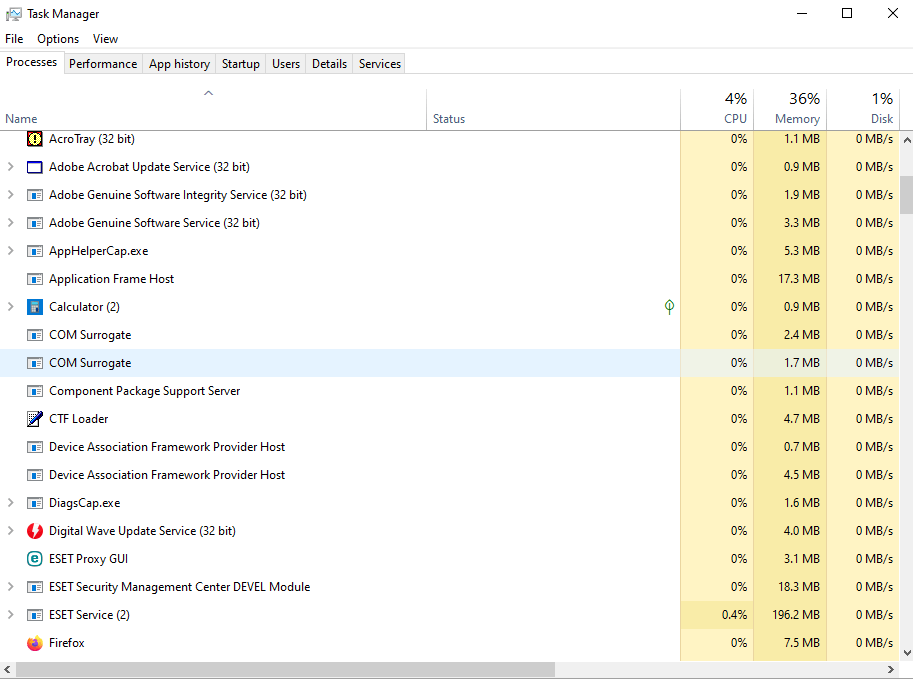Sort processes by CPU column

coord(717,109)
